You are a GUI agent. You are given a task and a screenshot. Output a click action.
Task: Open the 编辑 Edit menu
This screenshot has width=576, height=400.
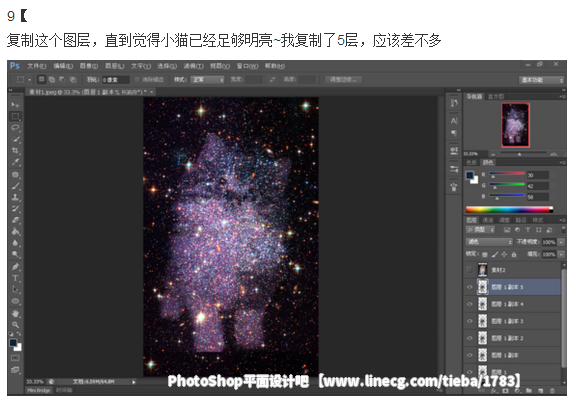[x=63, y=66]
